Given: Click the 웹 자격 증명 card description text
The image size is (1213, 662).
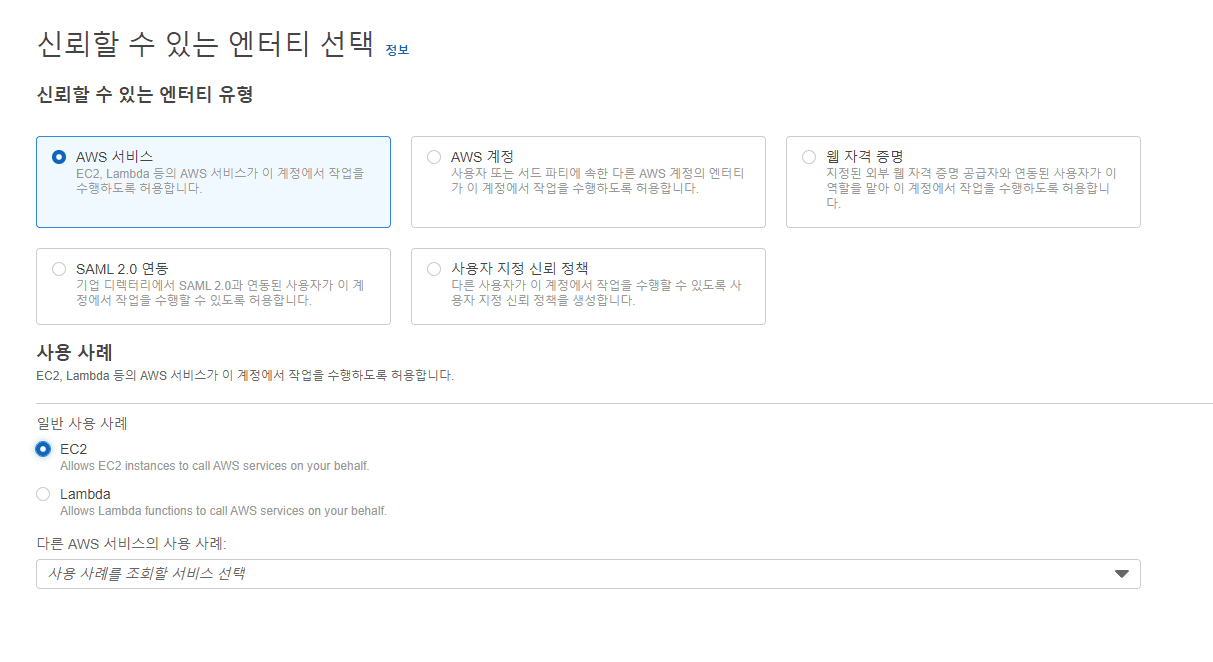Looking at the screenshot, I should tap(971, 188).
